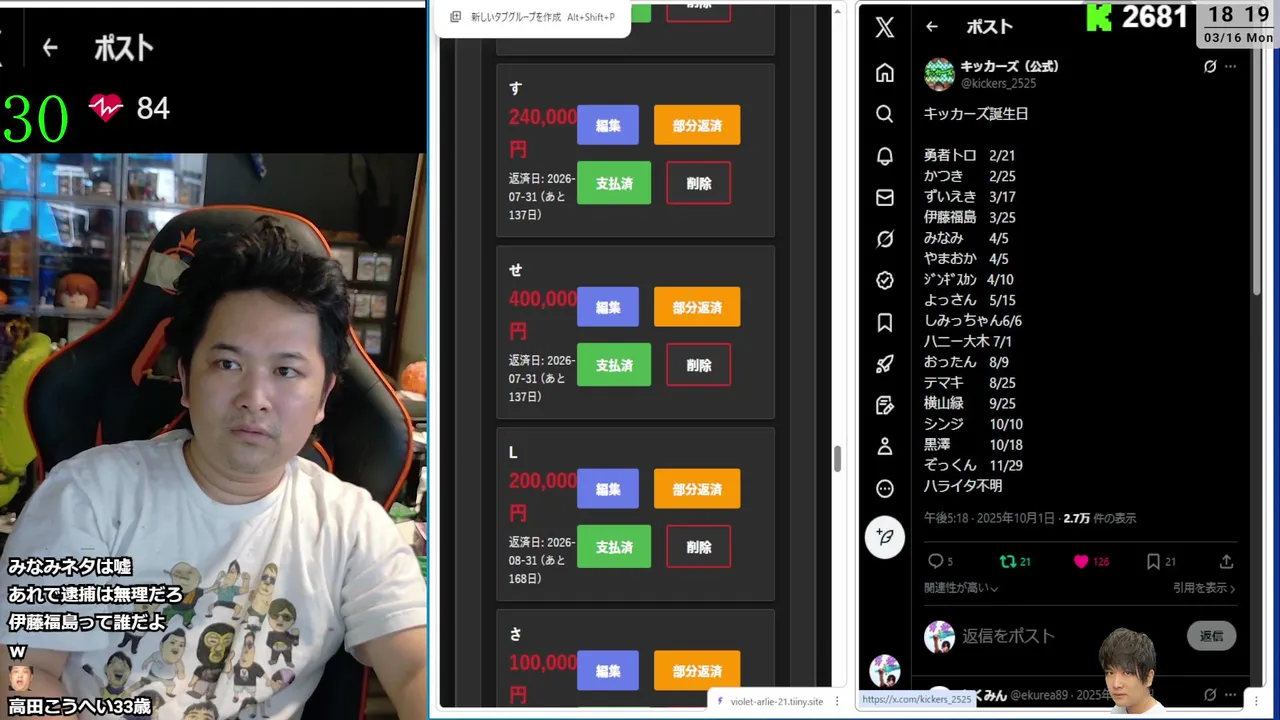Click 編集 for the L entry
1280x720 pixels.
click(608, 489)
